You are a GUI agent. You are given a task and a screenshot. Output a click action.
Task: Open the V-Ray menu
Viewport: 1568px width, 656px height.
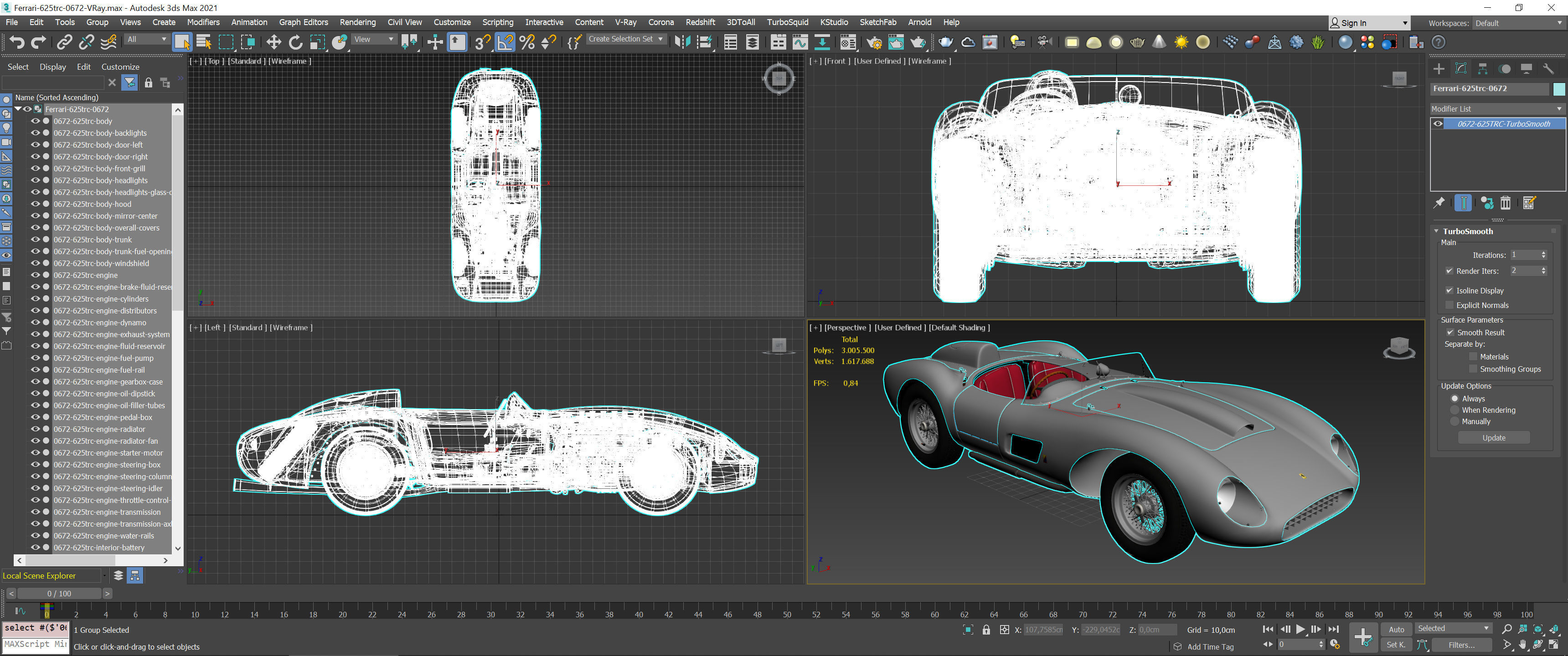point(625,22)
